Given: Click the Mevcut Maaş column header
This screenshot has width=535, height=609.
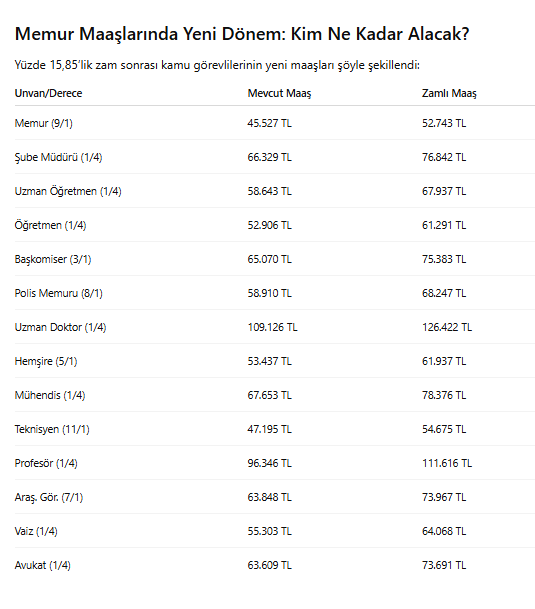Looking at the screenshot, I should (x=279, y=93).
